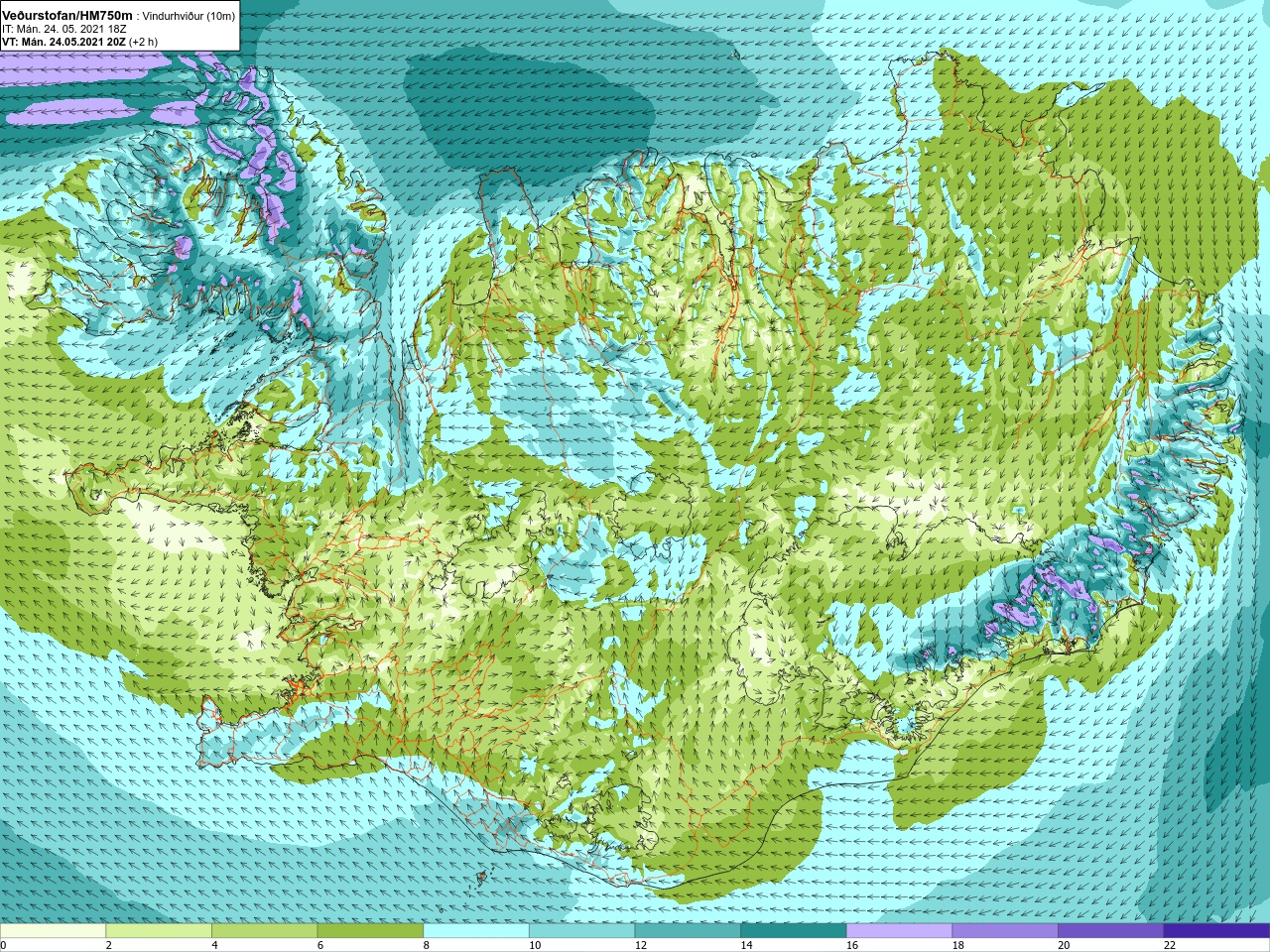Pick the pale yellow 0–2 legend swatch
The height and width of the screenshot is (952, 1270).
[x=53, y=931]
